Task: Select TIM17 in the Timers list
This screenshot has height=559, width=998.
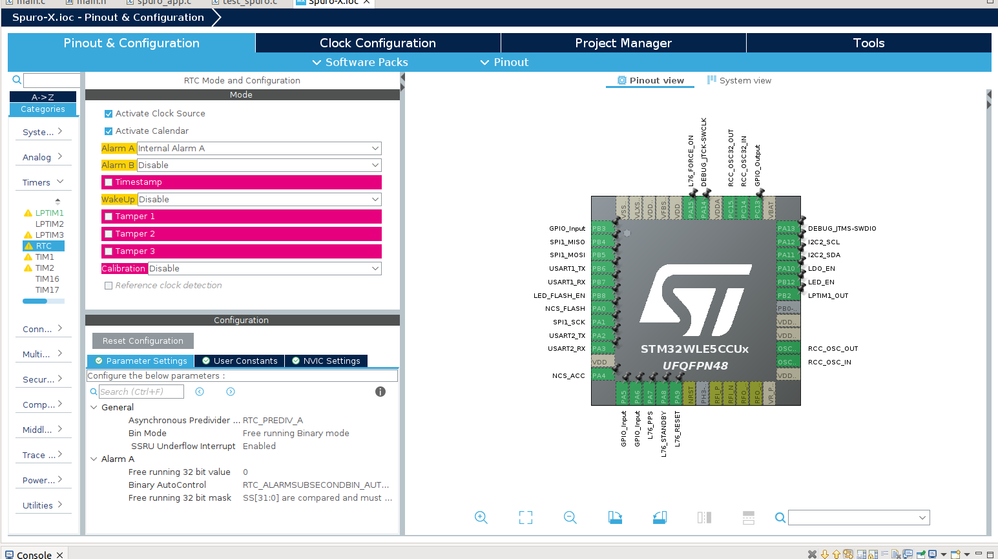Action: click(x=47, y=290)
